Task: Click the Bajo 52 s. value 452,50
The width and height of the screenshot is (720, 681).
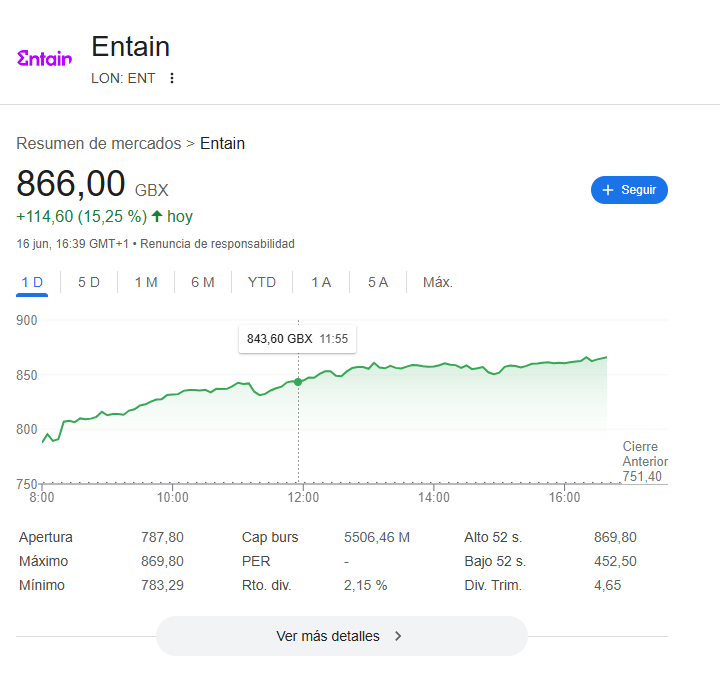Action: (x=615, y=561)
